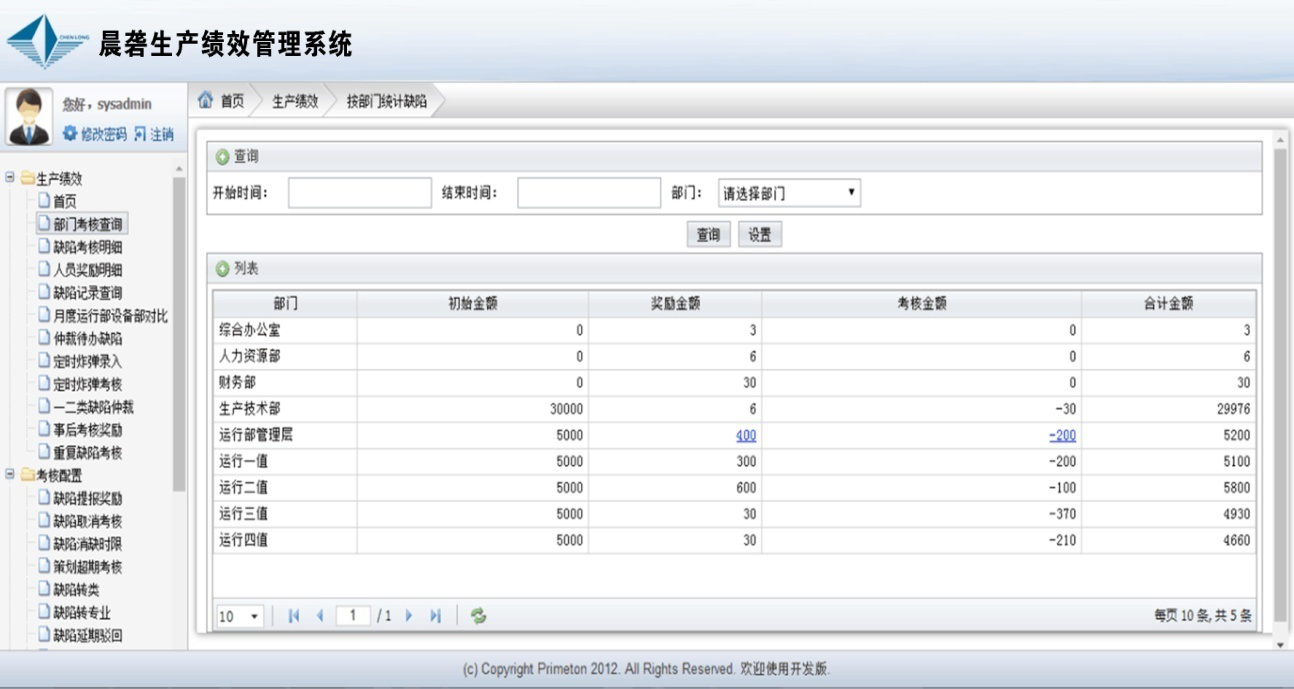Click the change password gear icon
Image resolution: width=1294 pixels, height=689 pixels.
[70, 134]
